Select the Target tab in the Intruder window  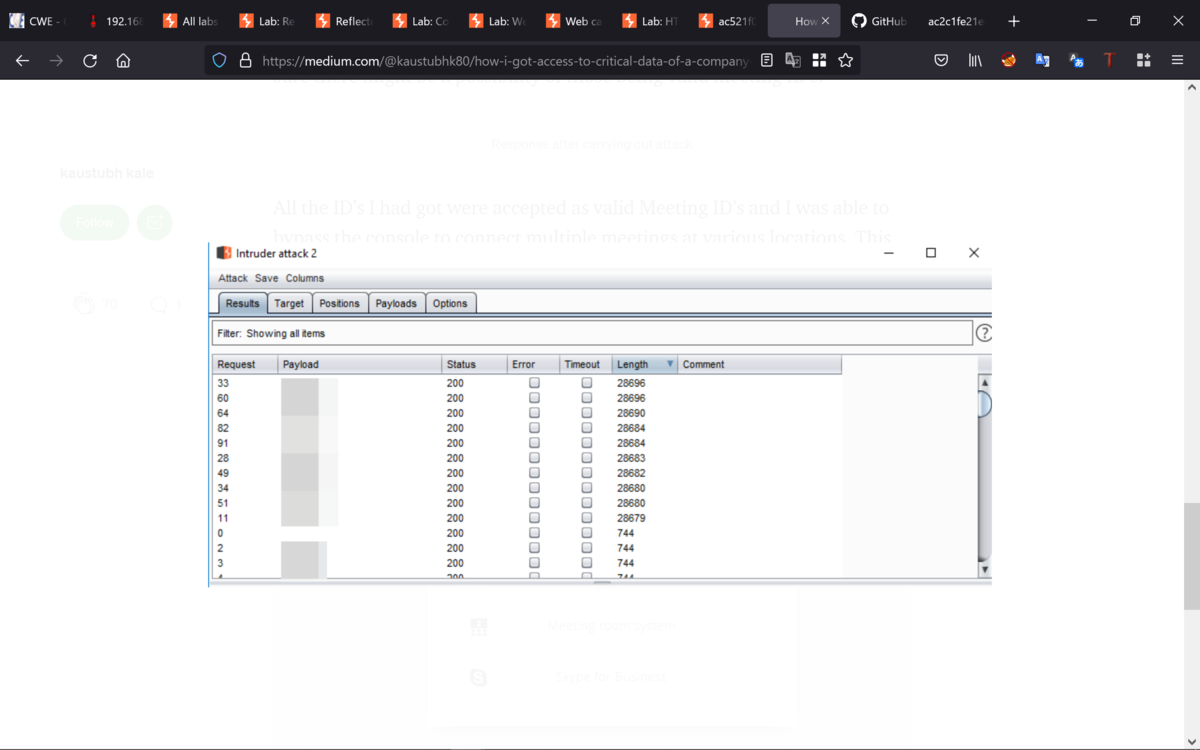coord(289,303)
